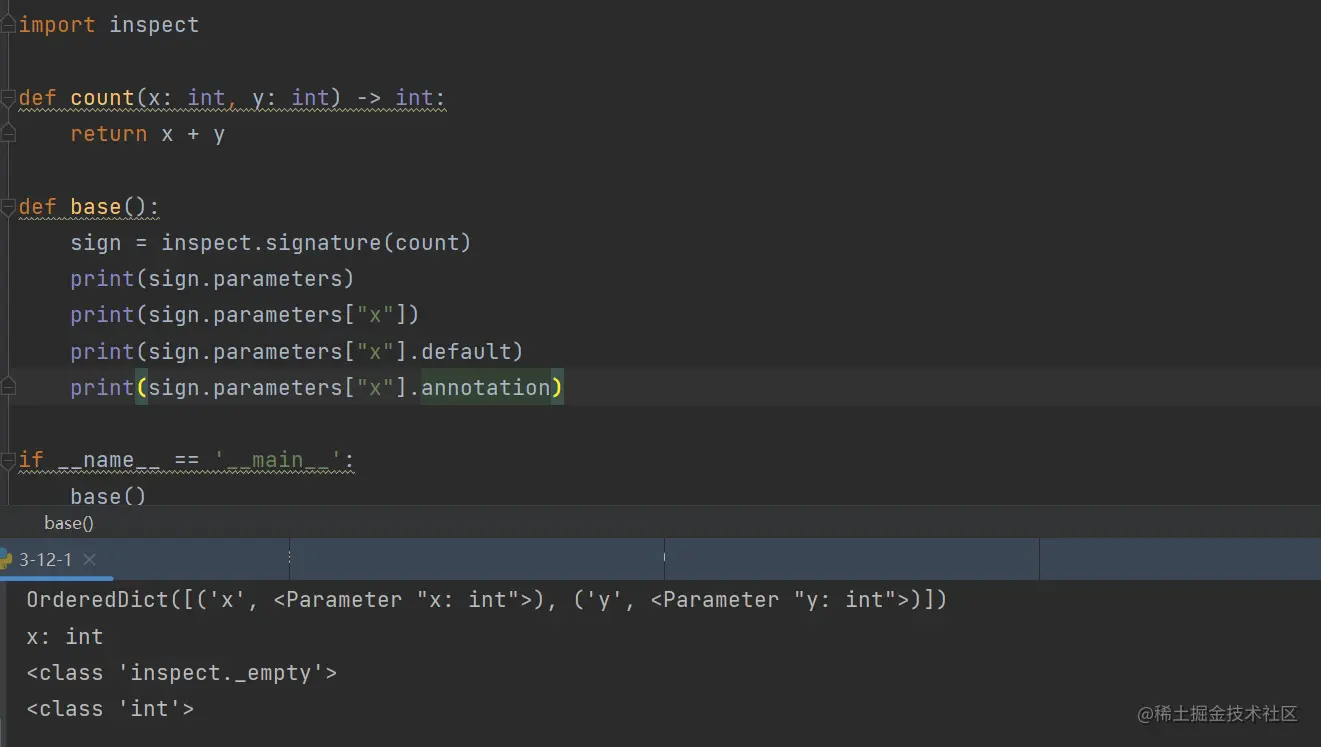The height and width of the screenshot is (747, 1321).
Task: Click '.default' in the third print statement
Action: click(x=461, y=352)
